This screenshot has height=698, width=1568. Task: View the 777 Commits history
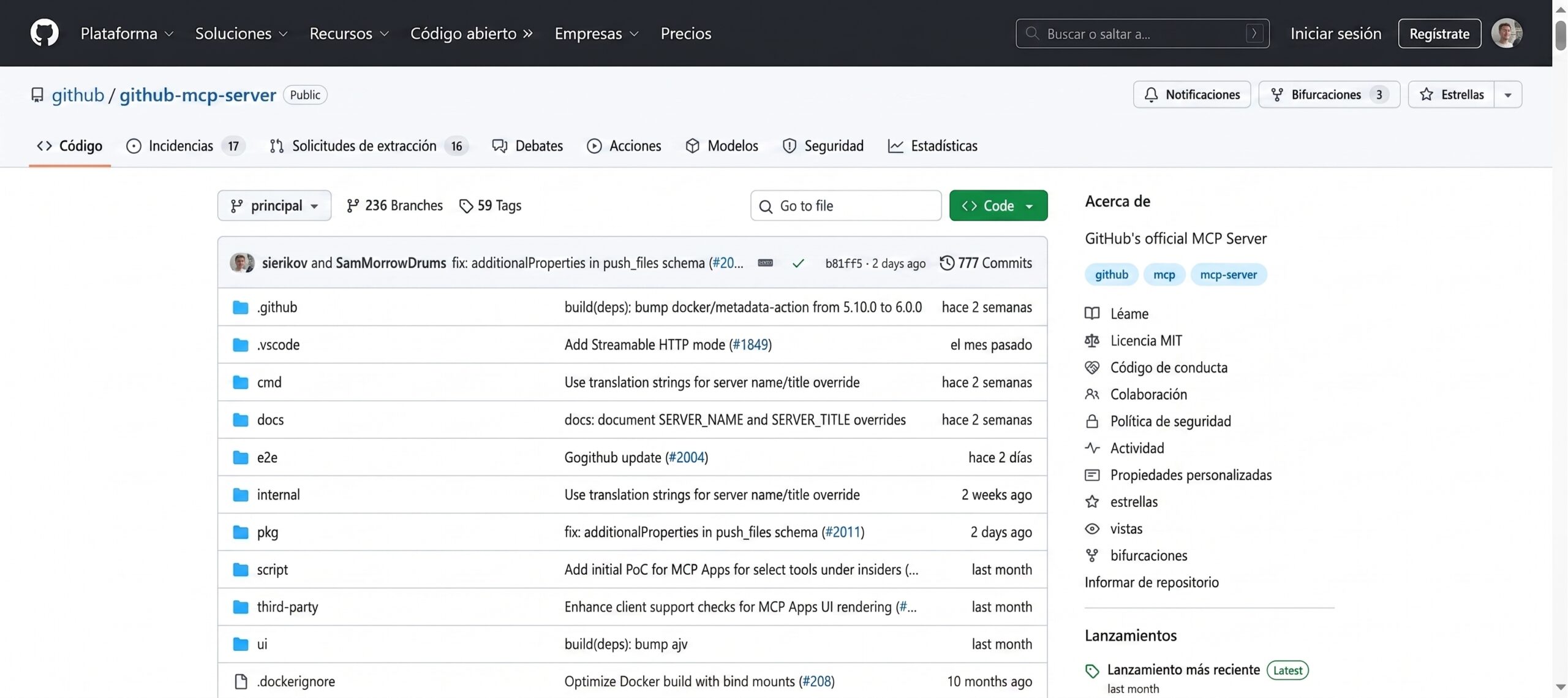pos(986,263)
